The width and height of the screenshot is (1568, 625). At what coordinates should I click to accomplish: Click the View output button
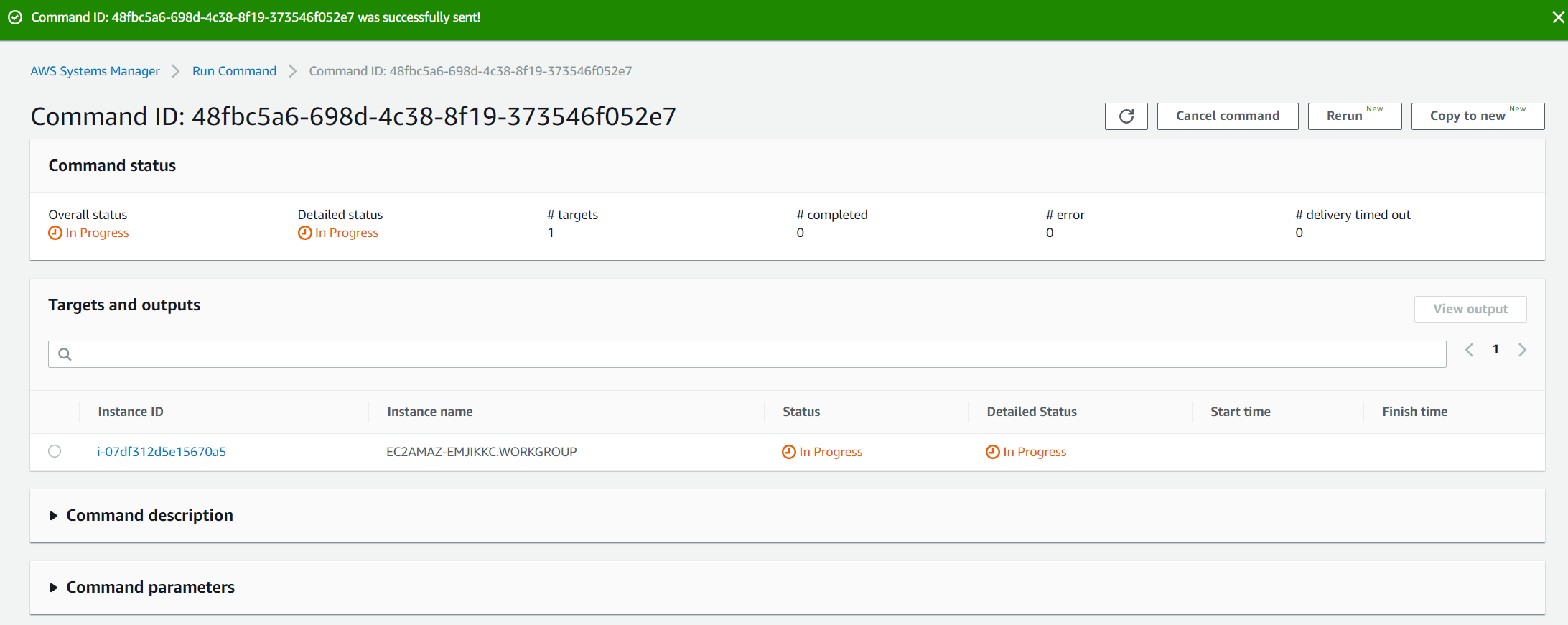[x=1470, y=309]
